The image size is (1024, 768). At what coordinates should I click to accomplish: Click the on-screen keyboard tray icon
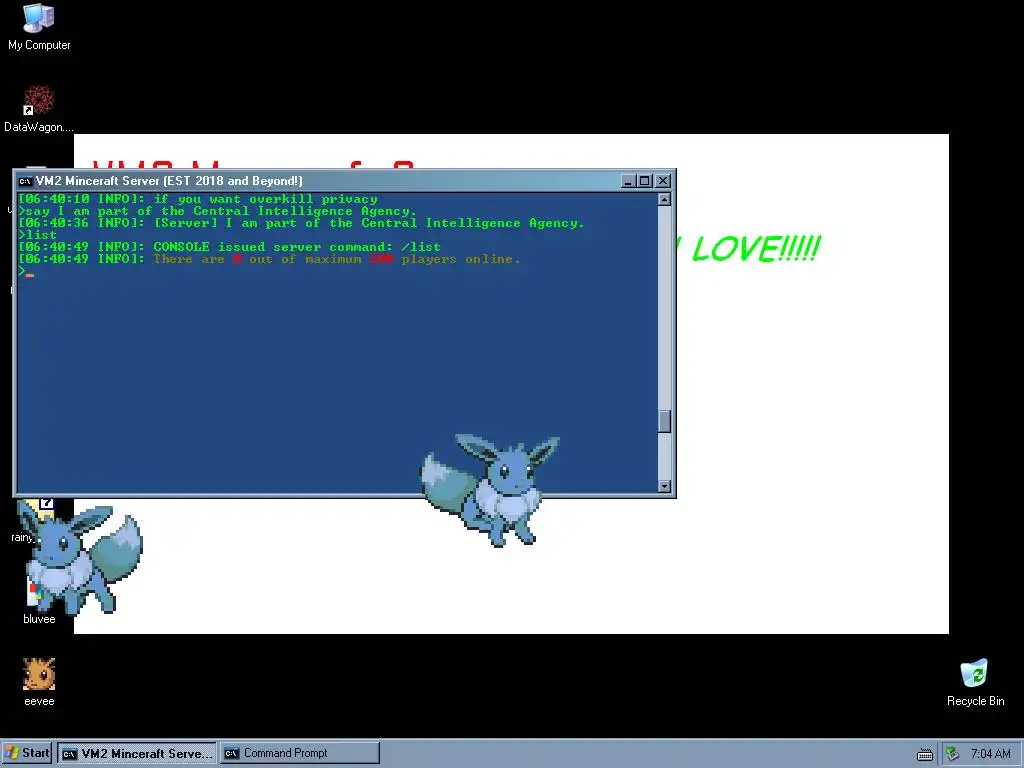click(x=925, y=754)
